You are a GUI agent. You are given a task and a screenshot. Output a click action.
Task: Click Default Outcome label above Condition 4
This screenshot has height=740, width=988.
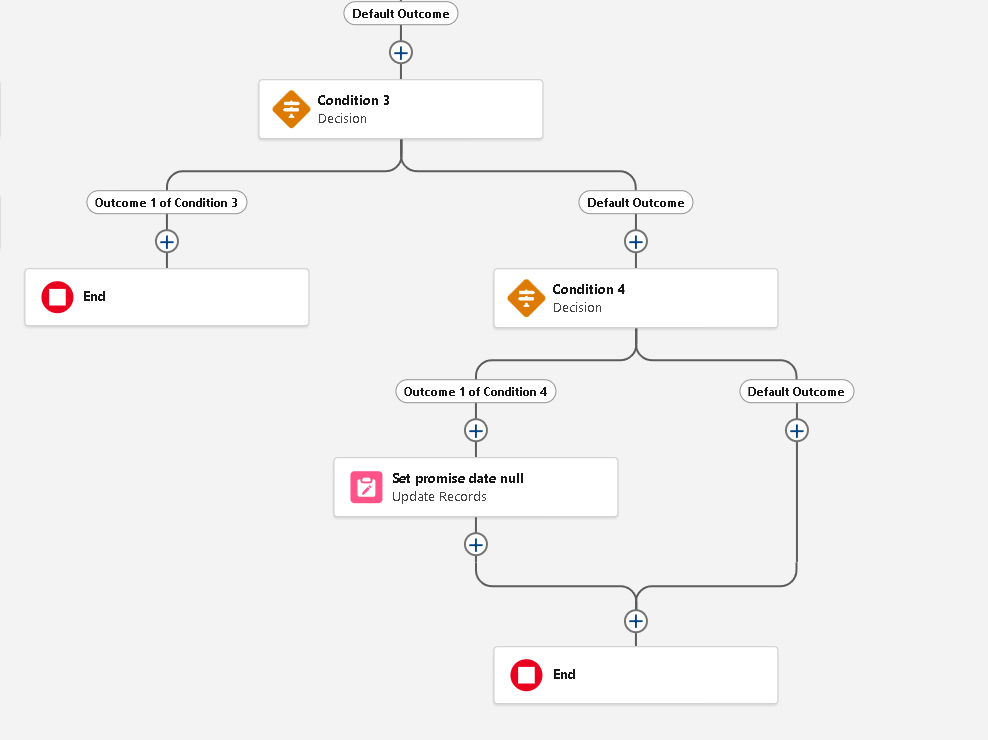pyautogui.click(x=636, y=203)
